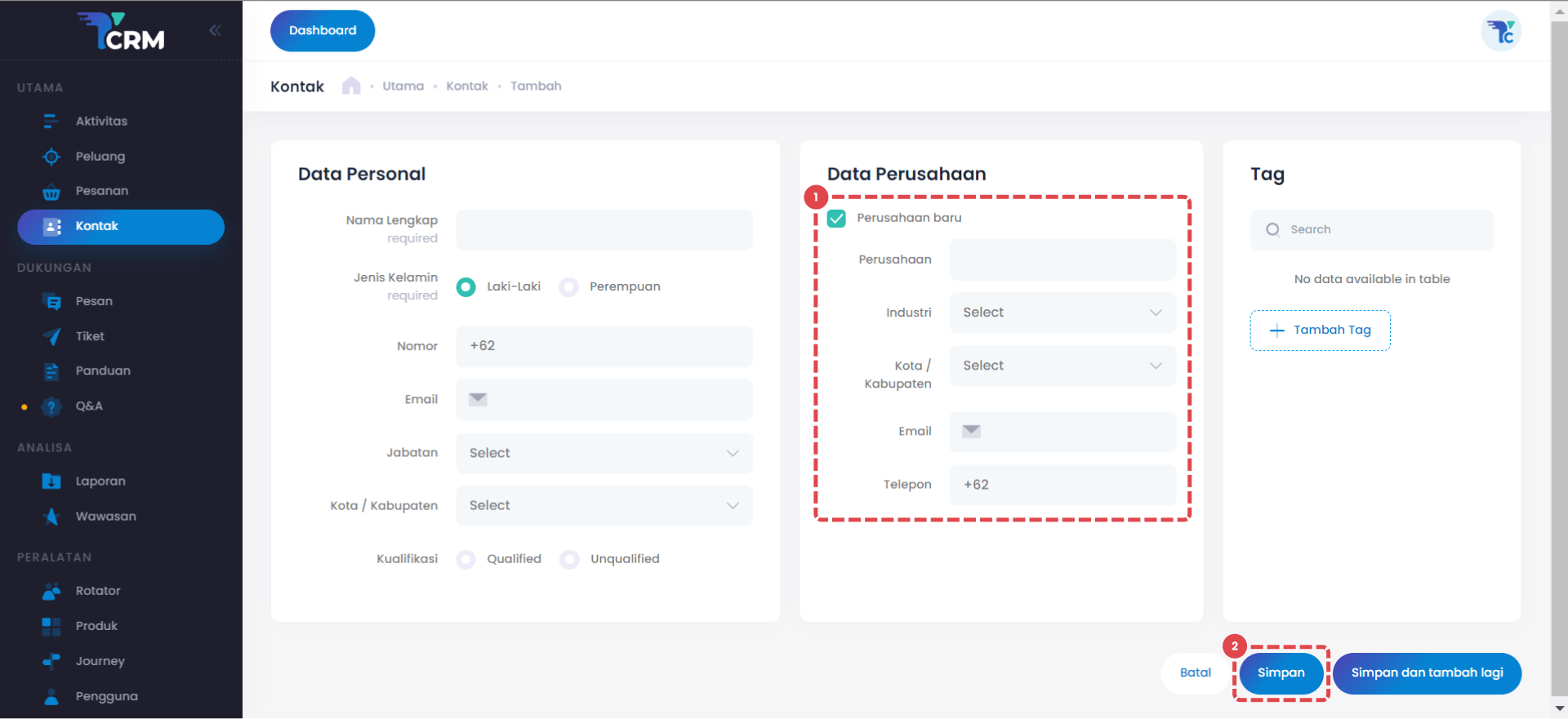
Task: Click the home icon in the breadcrumb
Action: point(351,86)
